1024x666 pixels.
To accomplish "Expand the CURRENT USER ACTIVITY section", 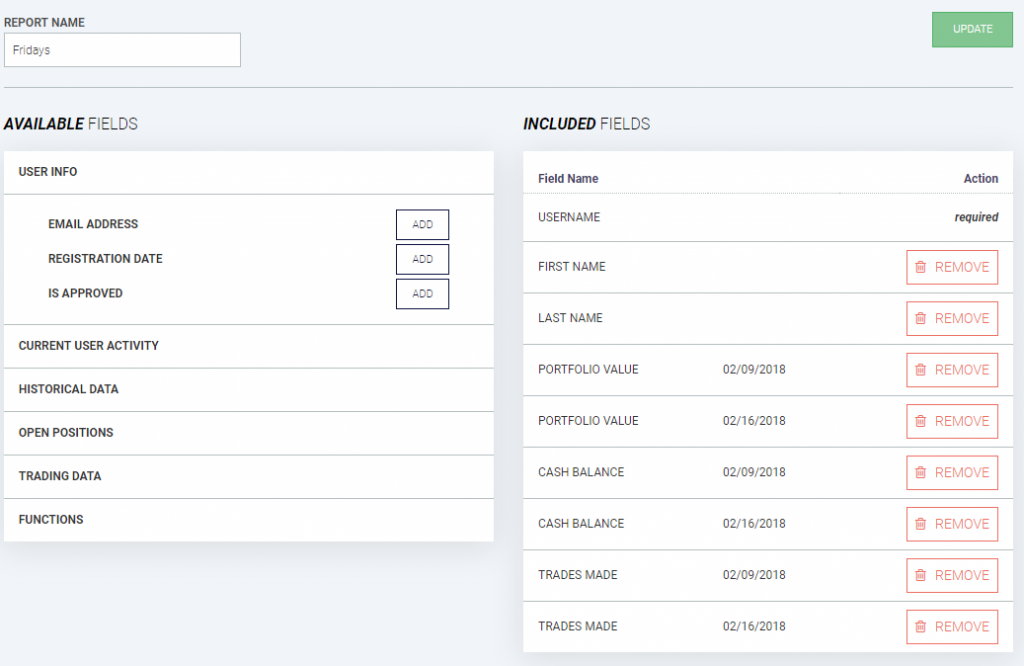I will point(249,346).
